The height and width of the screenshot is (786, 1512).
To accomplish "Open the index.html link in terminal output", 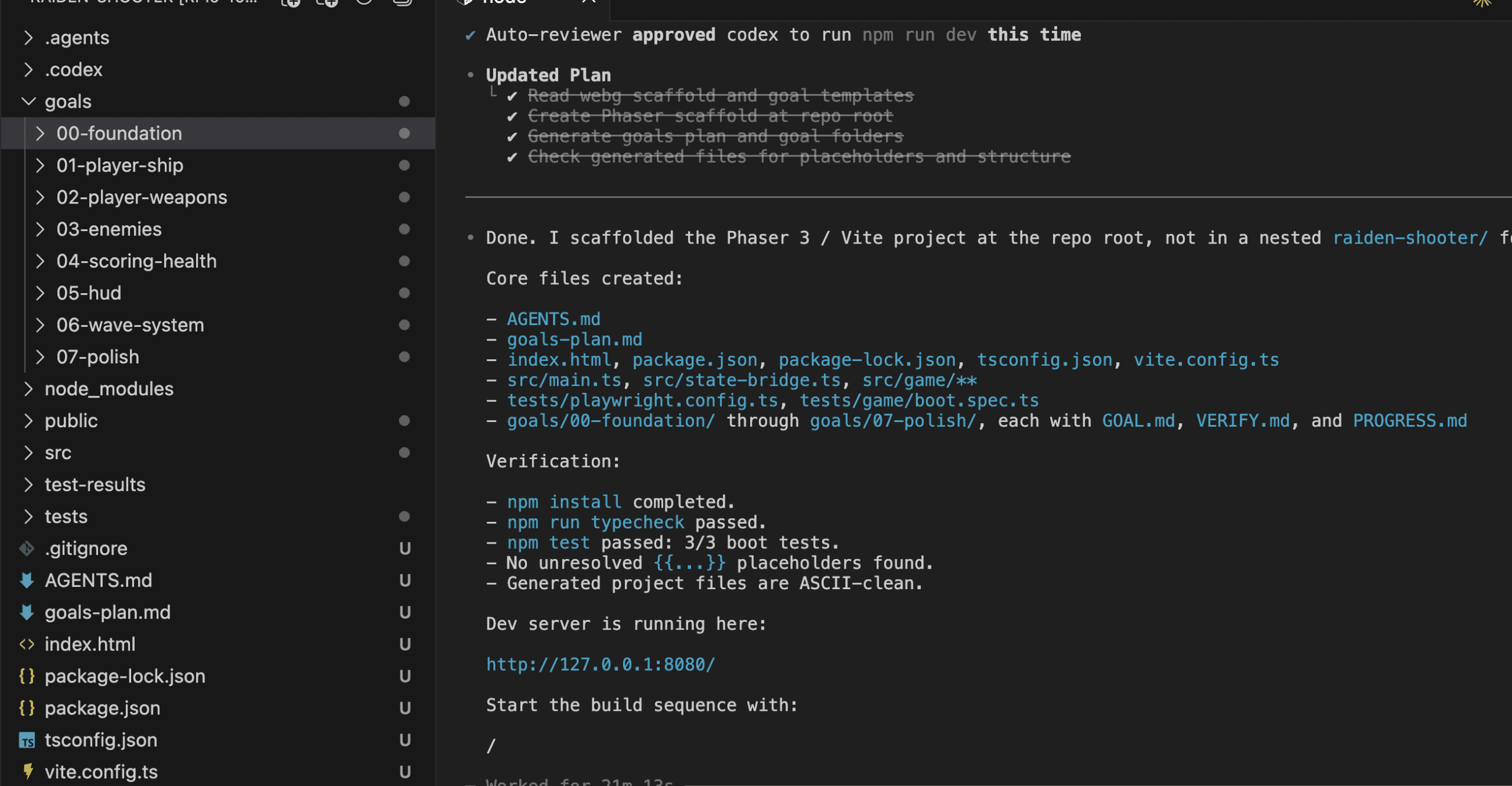I will (x=559, y=360).
